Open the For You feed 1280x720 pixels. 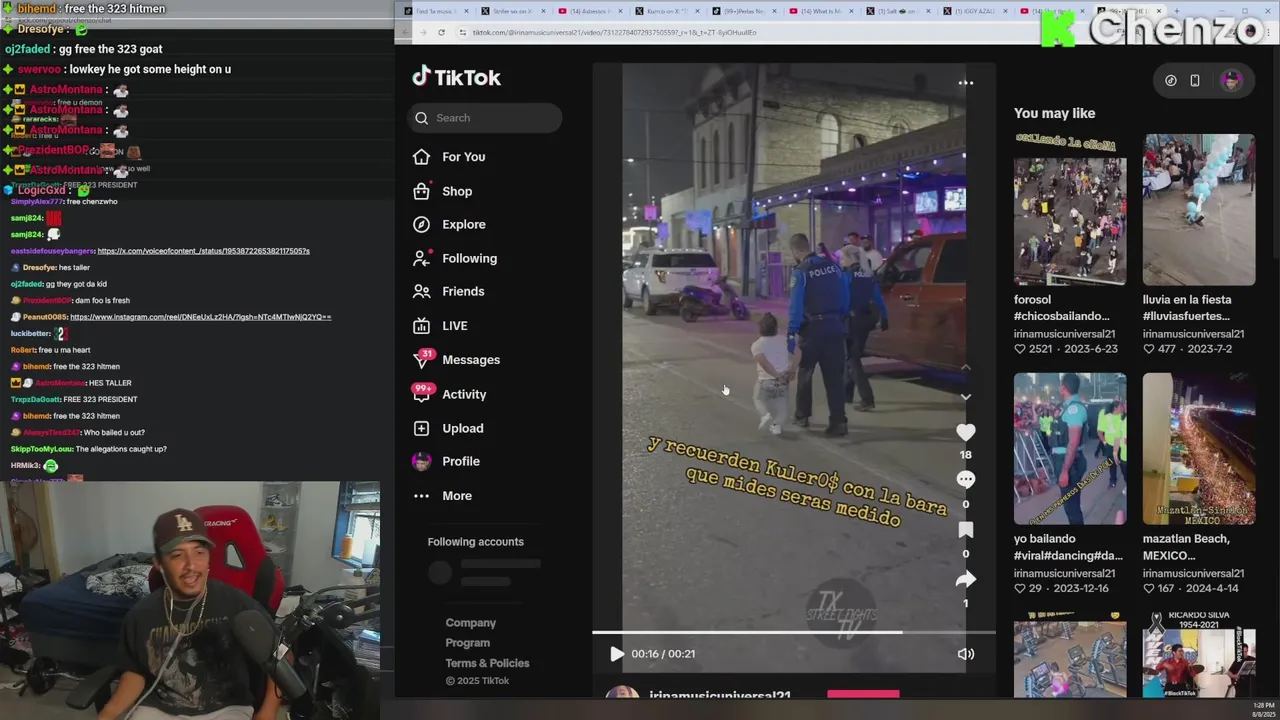[x=463, y=157]
